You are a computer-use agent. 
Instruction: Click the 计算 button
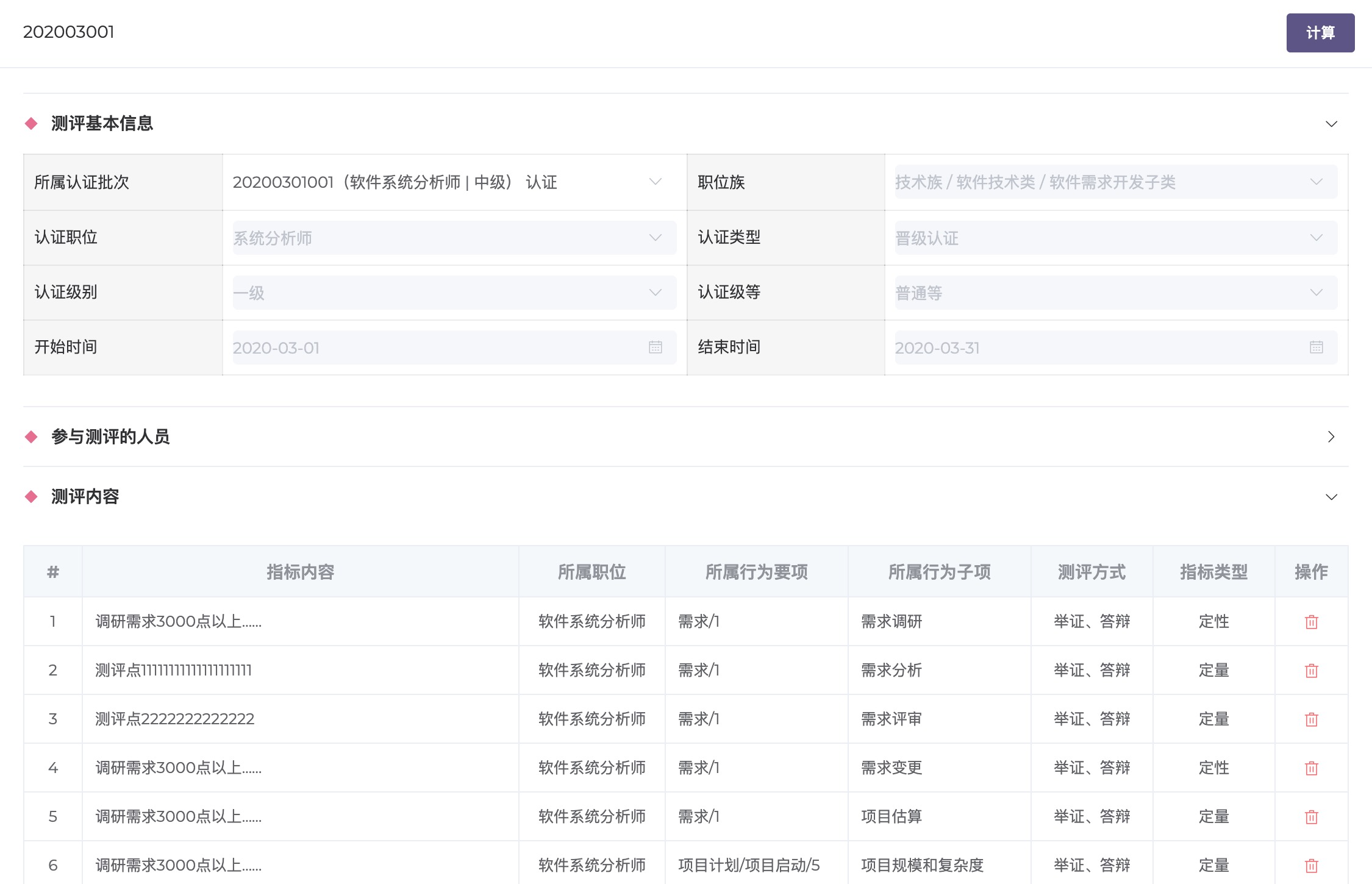click(1320, 33)
